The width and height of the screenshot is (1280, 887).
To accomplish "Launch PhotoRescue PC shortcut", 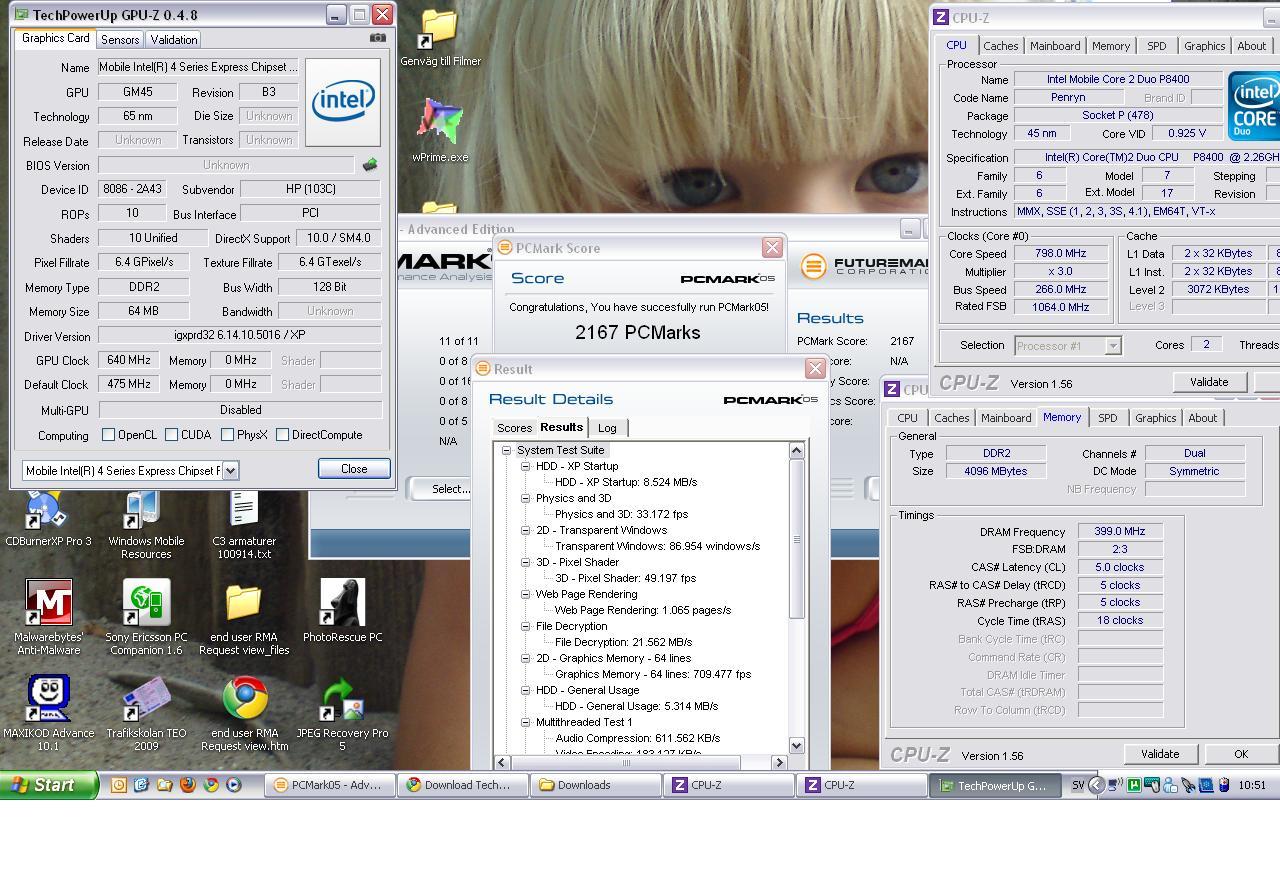I will click(x=342, y=610).
